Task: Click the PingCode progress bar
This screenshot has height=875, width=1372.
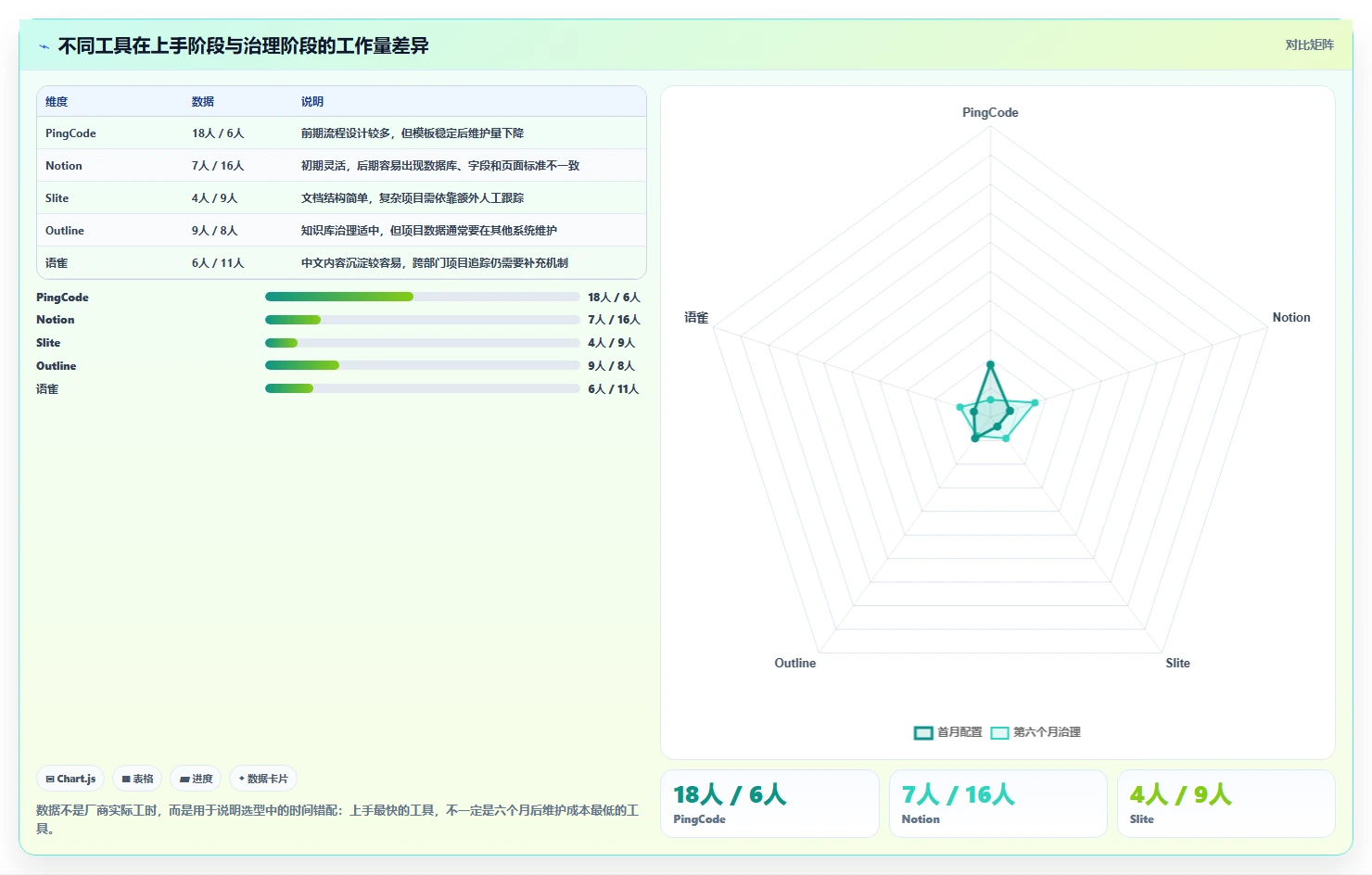Action: point(423,297)
